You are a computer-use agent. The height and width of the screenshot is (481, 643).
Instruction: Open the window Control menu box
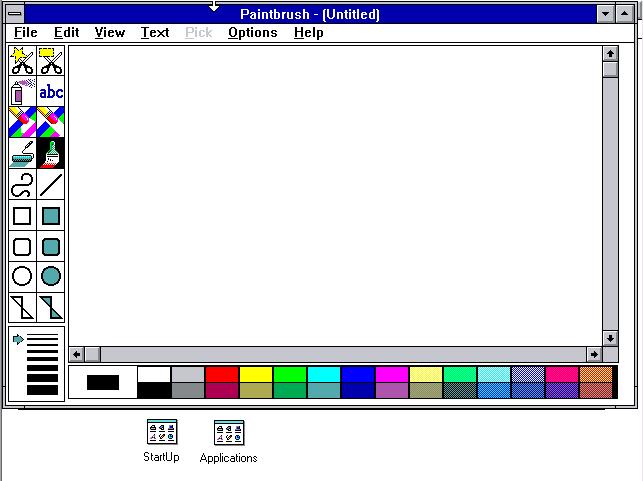coord(14,14)
